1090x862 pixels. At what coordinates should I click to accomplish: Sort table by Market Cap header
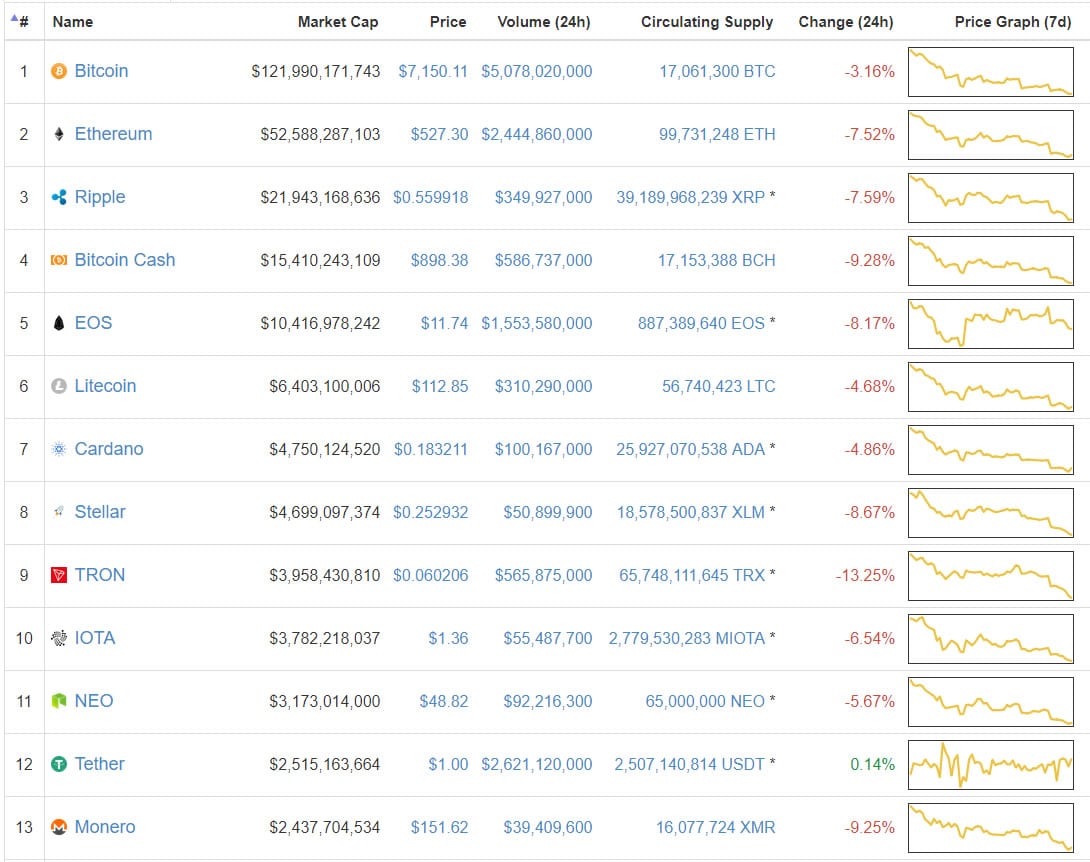click(x=338, y=22)
